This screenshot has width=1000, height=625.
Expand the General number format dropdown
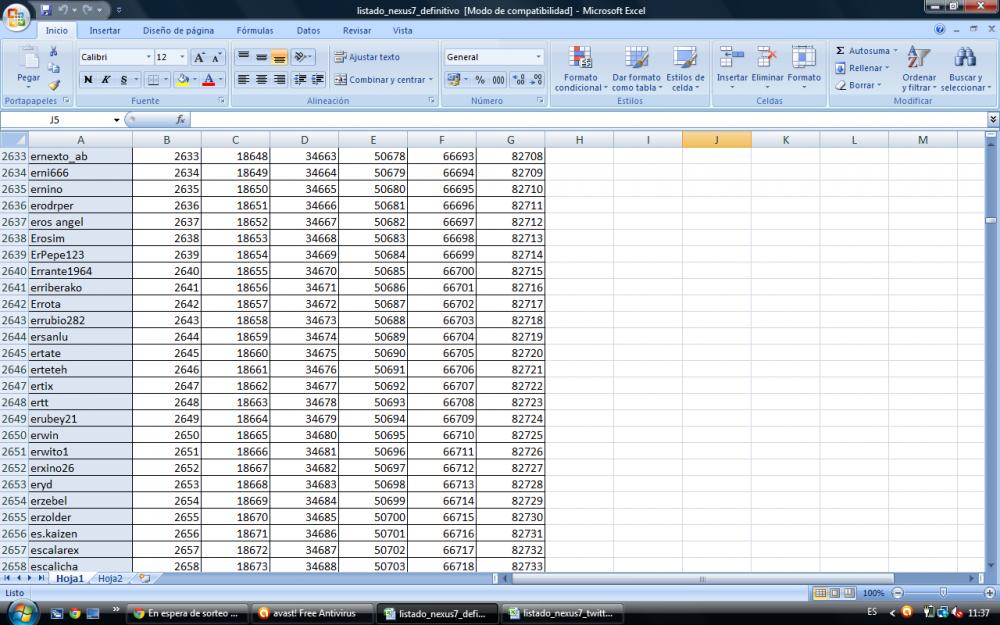[x=538, y=58]
